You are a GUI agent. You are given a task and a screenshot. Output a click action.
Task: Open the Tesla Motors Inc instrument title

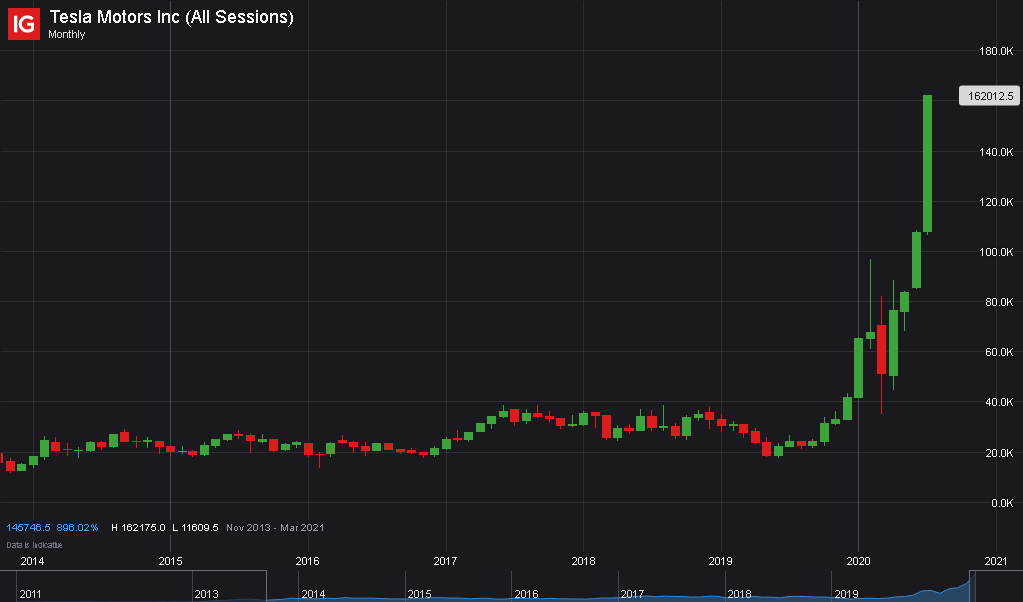click(170, 16)
